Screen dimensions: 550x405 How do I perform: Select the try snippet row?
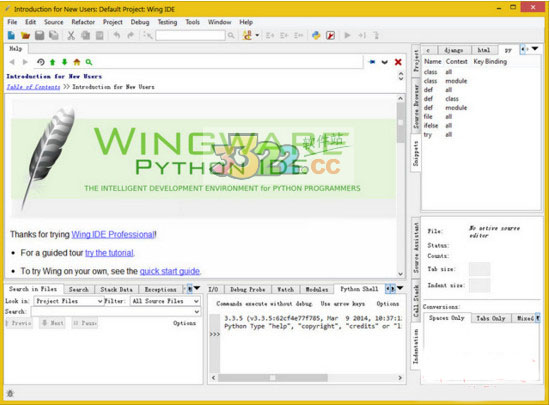coord(481,135)
